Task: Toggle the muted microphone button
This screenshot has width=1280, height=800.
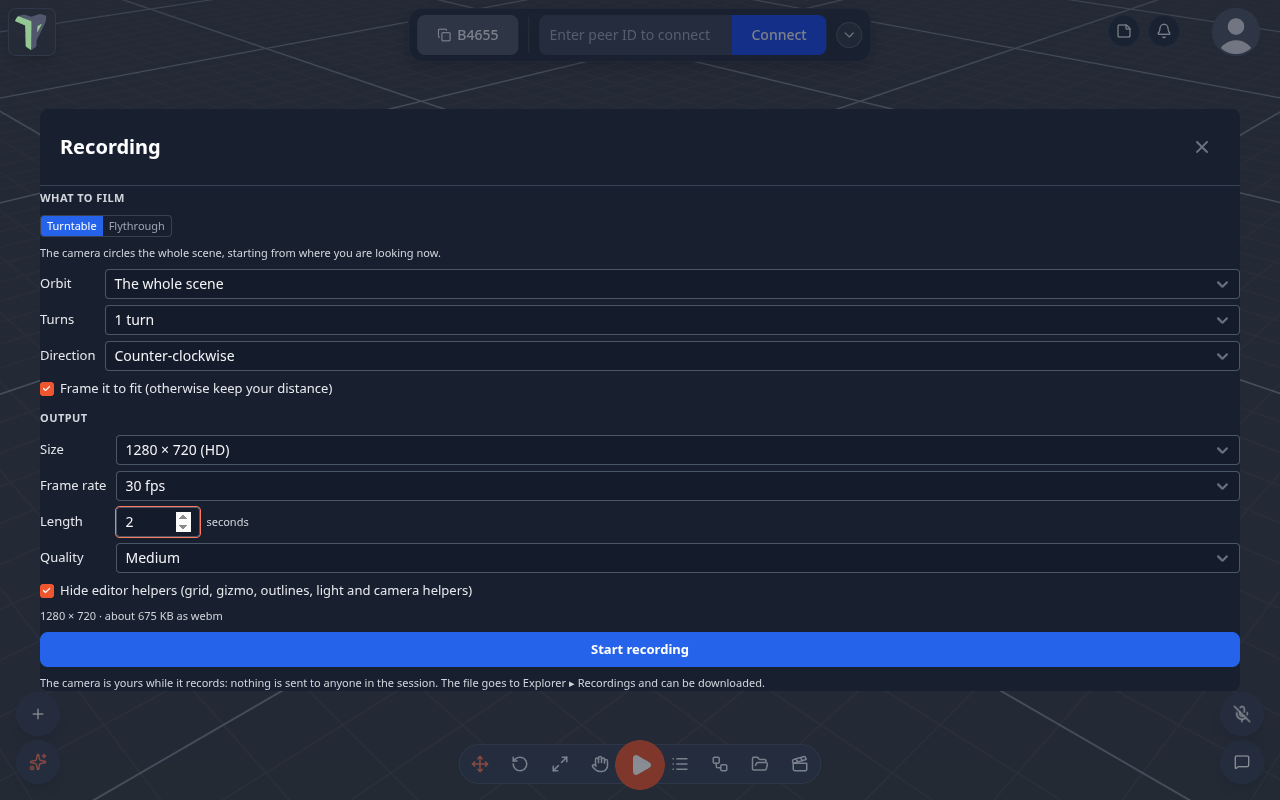Action: click(x=1242, y=714)
